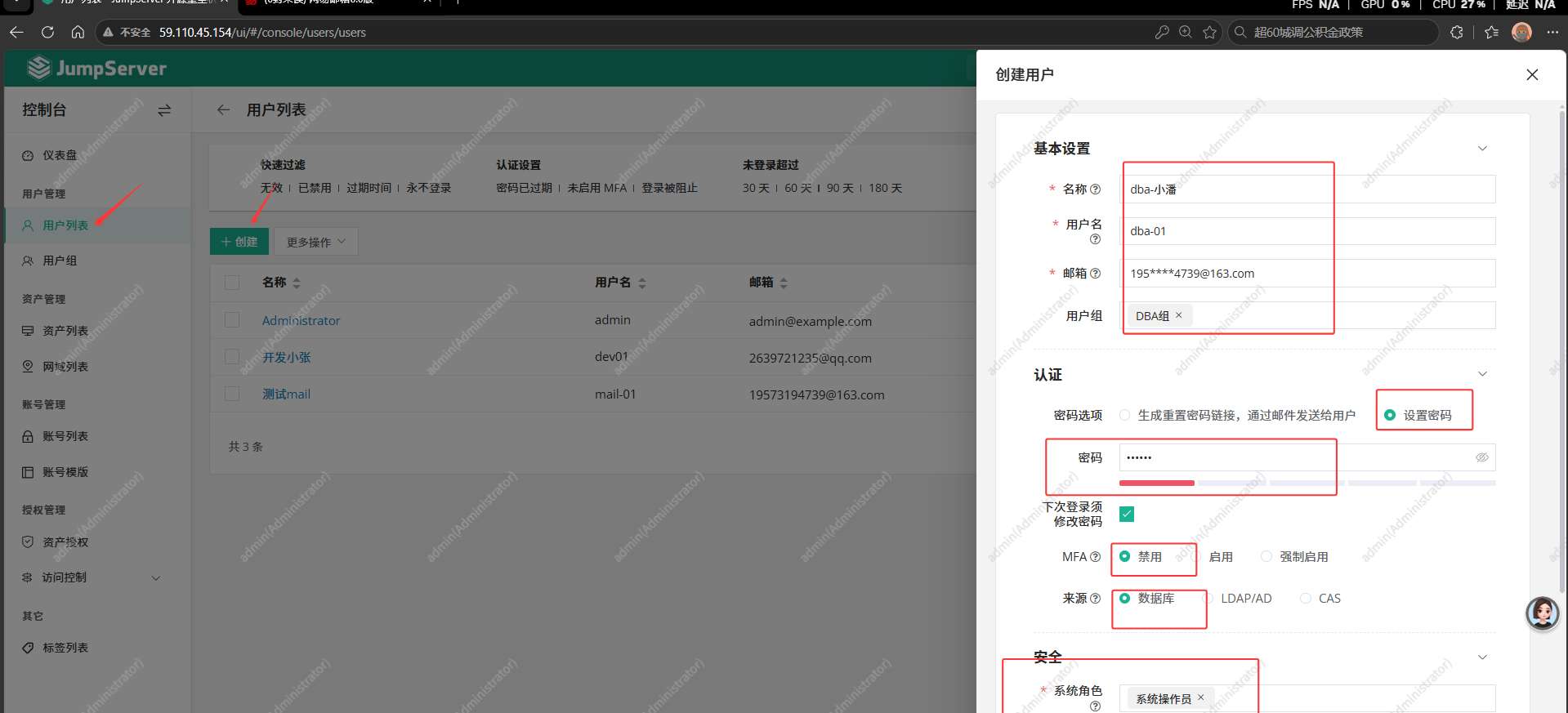This screenshot has height=713, width=1568.
Task: Check the Administrator row checkbox
Action: click(x=232, y=319)
